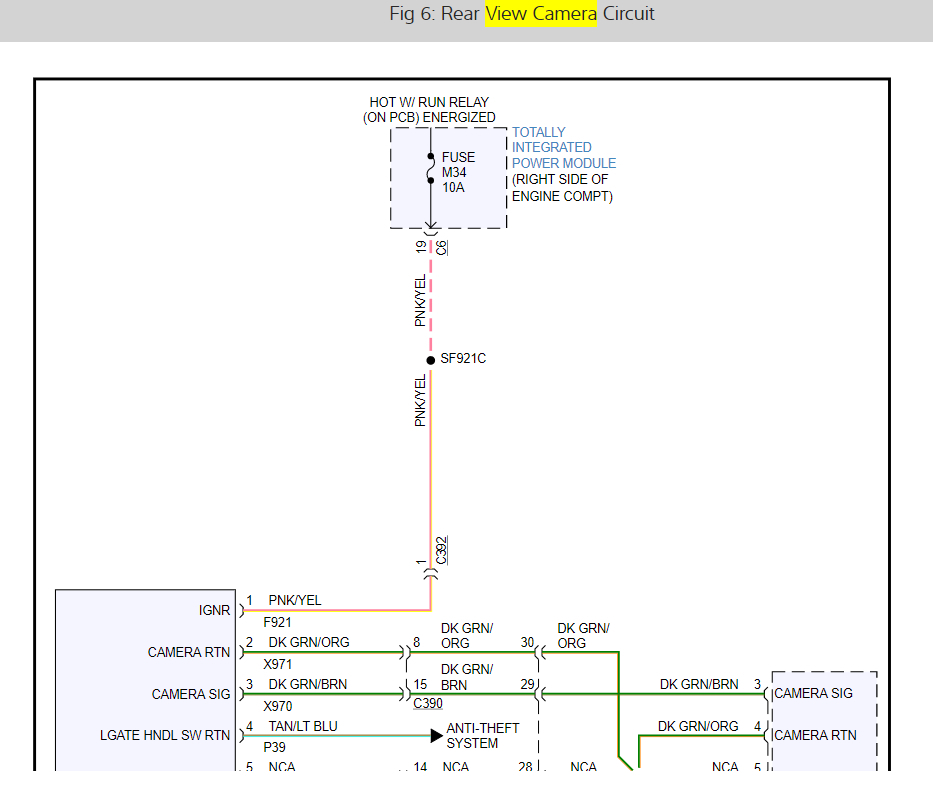Click the Totally Integrated Power Module link
The height and width of the screenshot is (798, 933).
(563, 148)
